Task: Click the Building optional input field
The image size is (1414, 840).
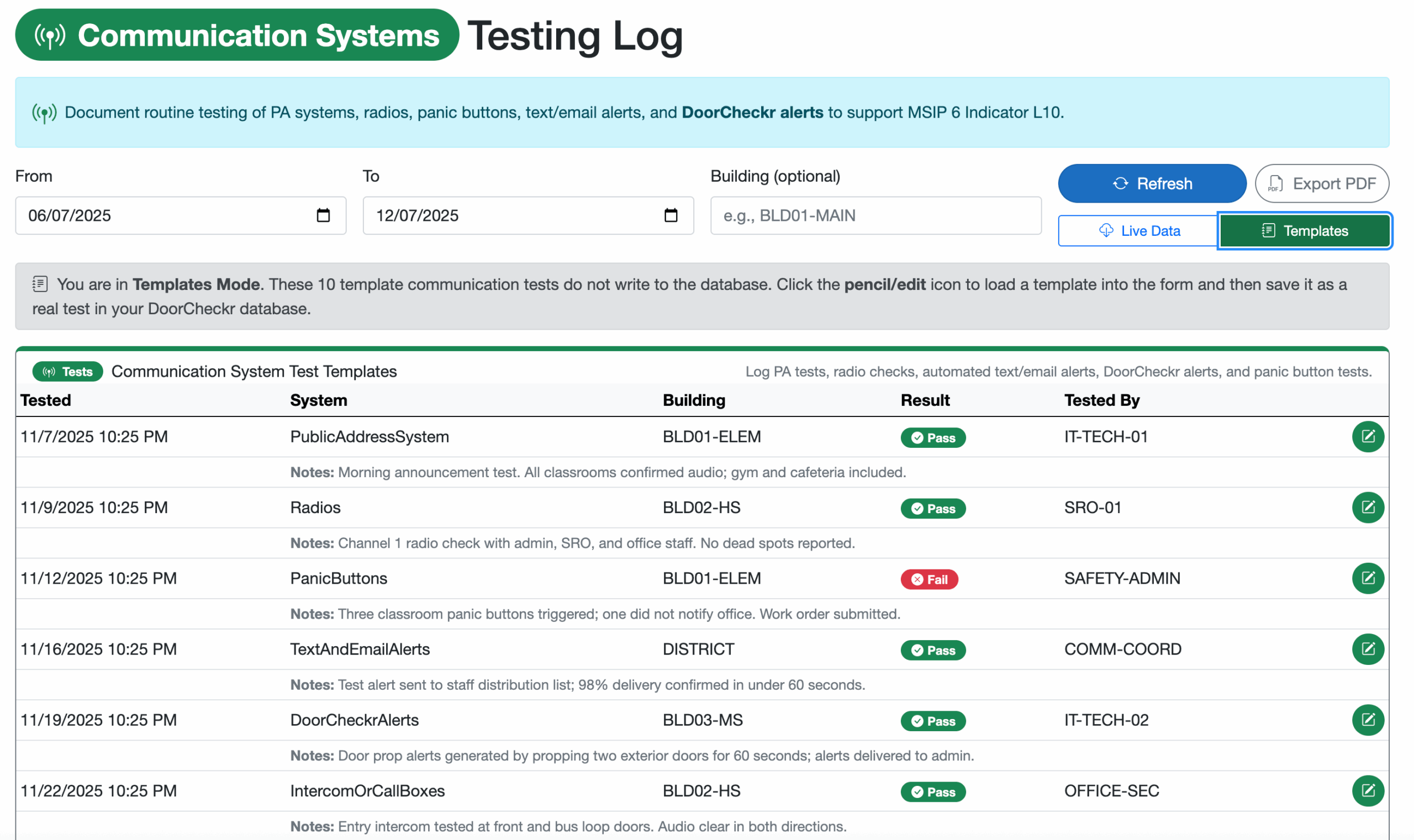Action: pyautogui.click(x=875, y=215)
